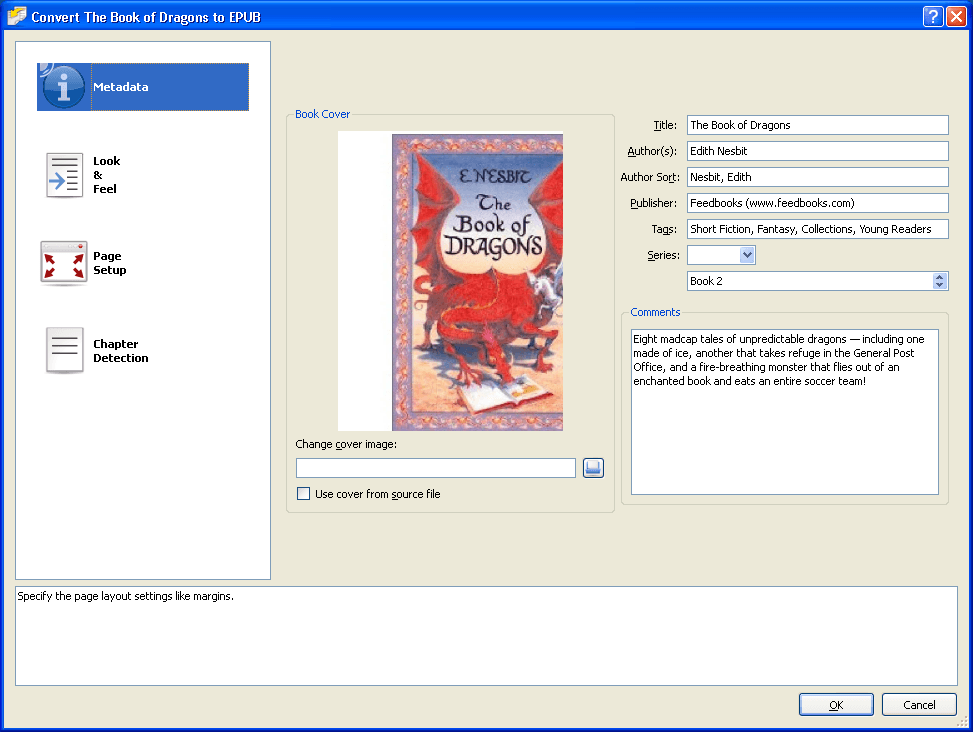Expand the Series dropdown
973x732 pixels.
tap(747, 255)
